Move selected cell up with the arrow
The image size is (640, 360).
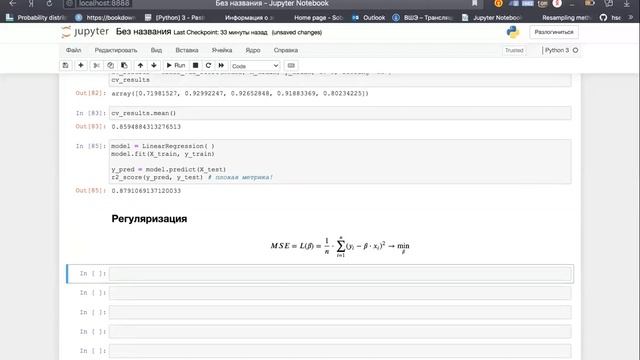140,65
